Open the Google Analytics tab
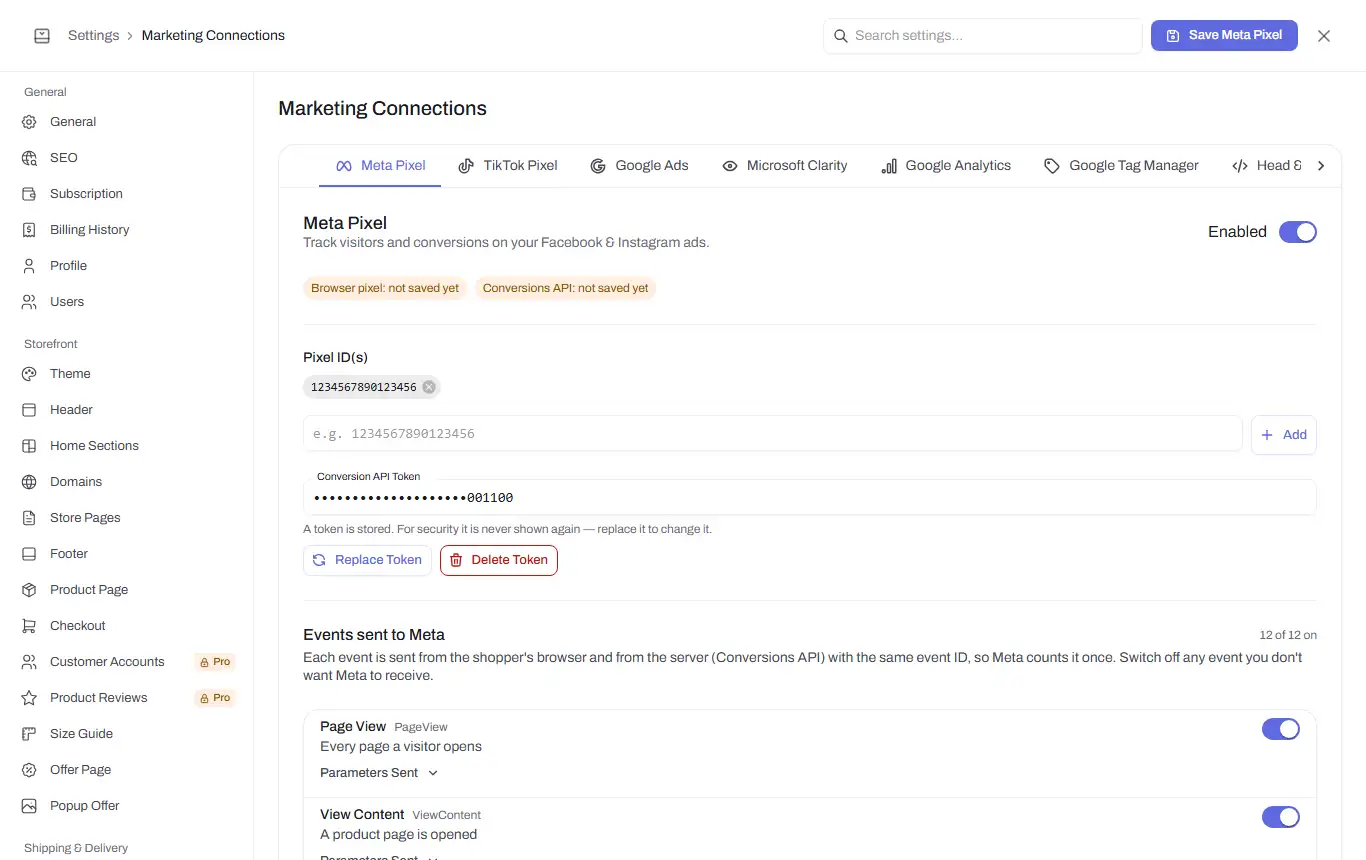The image size is (1366, 860). [x=946, y=166]
